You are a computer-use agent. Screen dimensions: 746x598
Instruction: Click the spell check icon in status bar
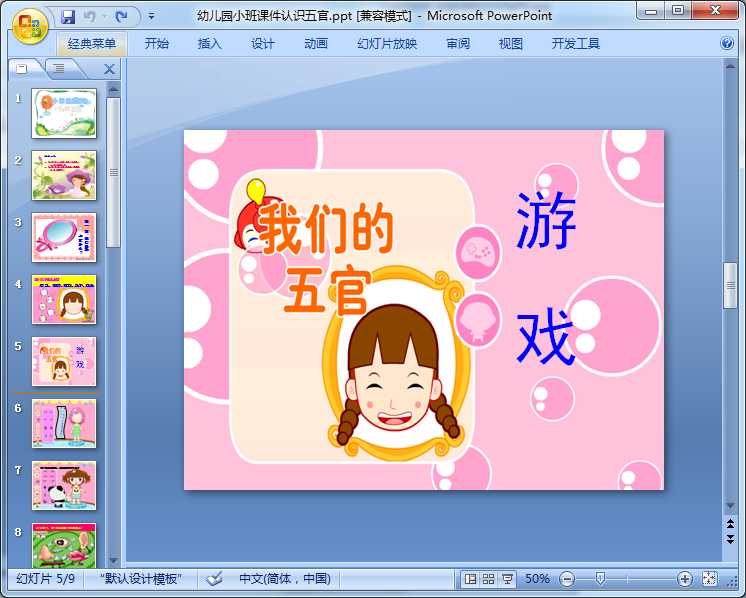pyautogui.click(x=214, y=579)
